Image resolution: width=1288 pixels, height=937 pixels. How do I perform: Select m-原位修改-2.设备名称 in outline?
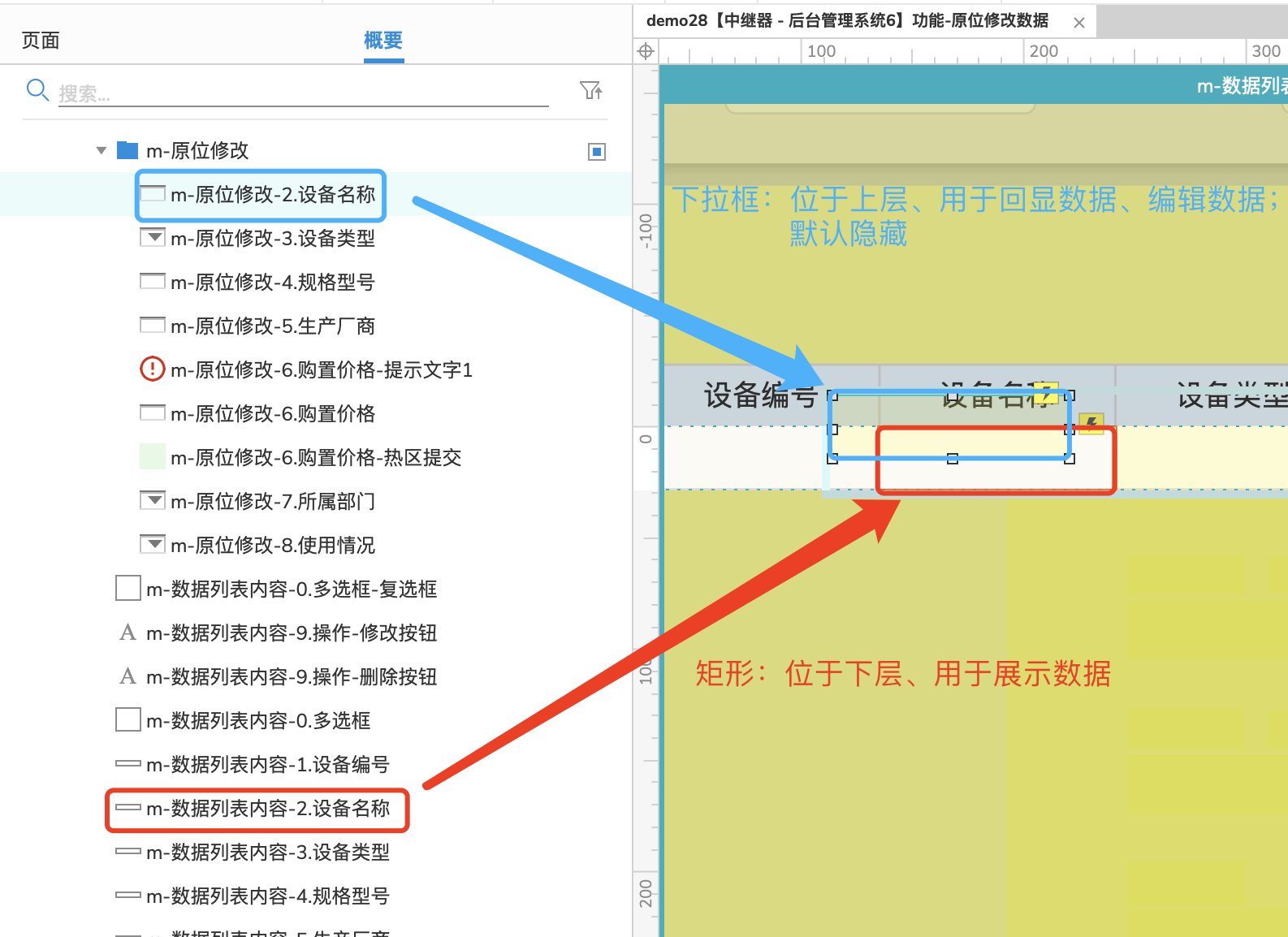(317, 195)
